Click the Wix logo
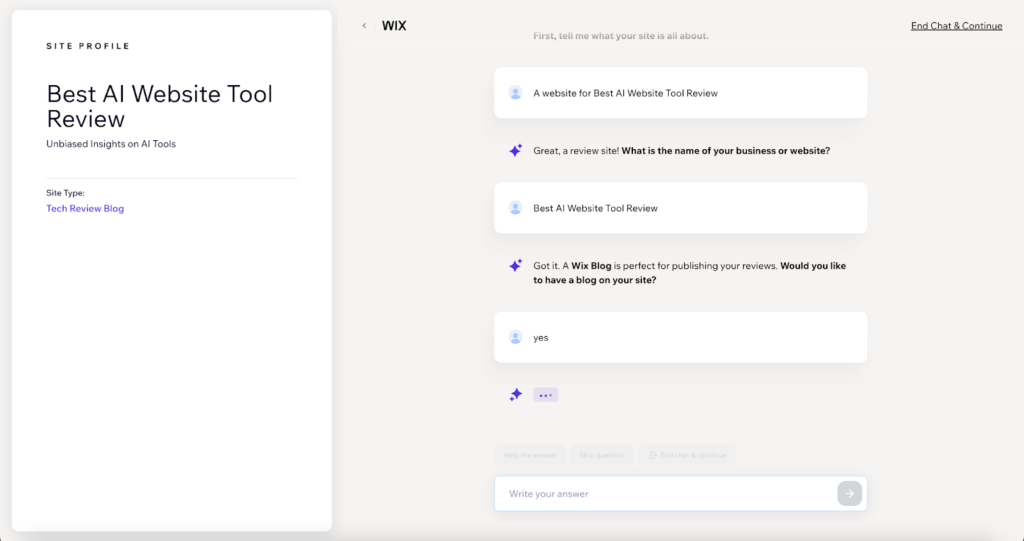The width and height of the screenshot is (1024, 541). point(394,26)
